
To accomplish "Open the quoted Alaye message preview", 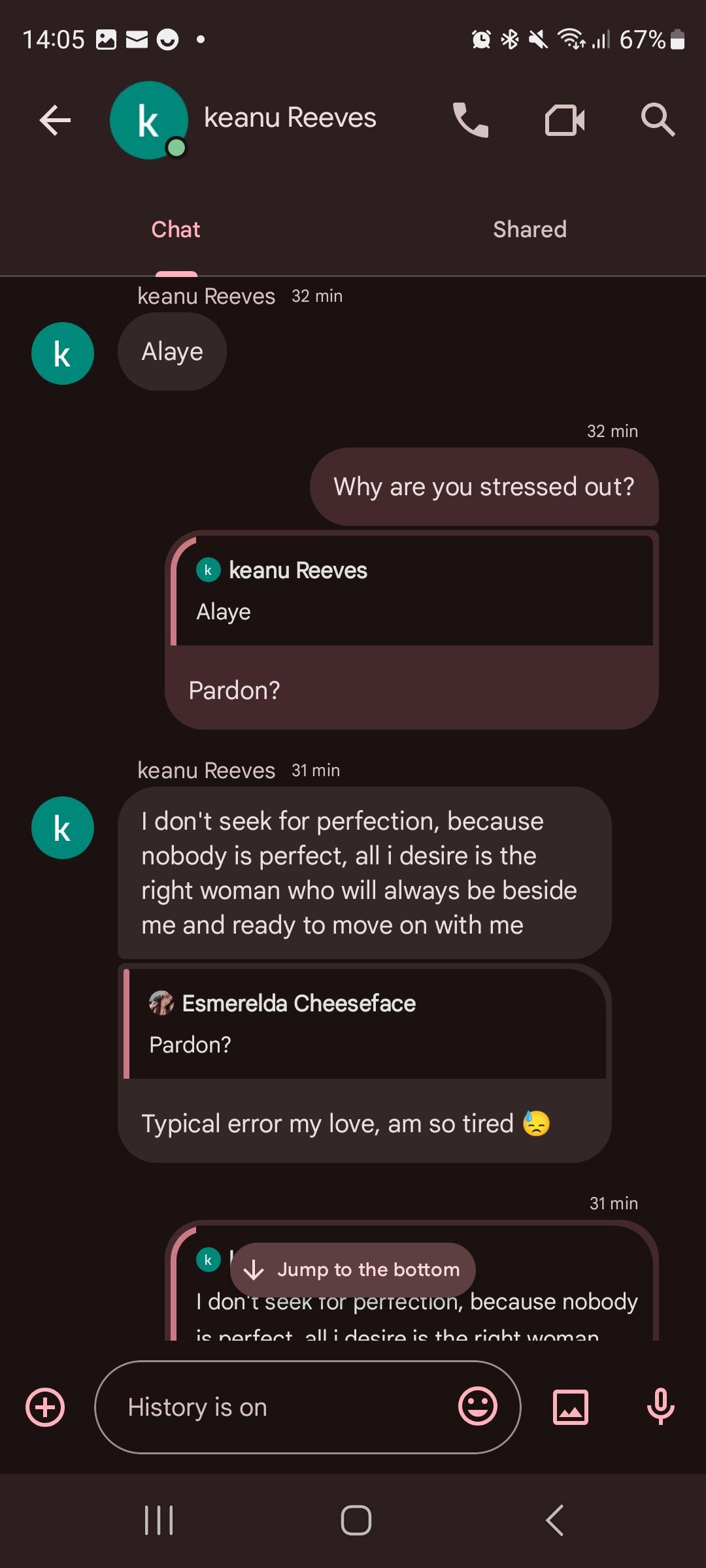I will coord(412,590).
